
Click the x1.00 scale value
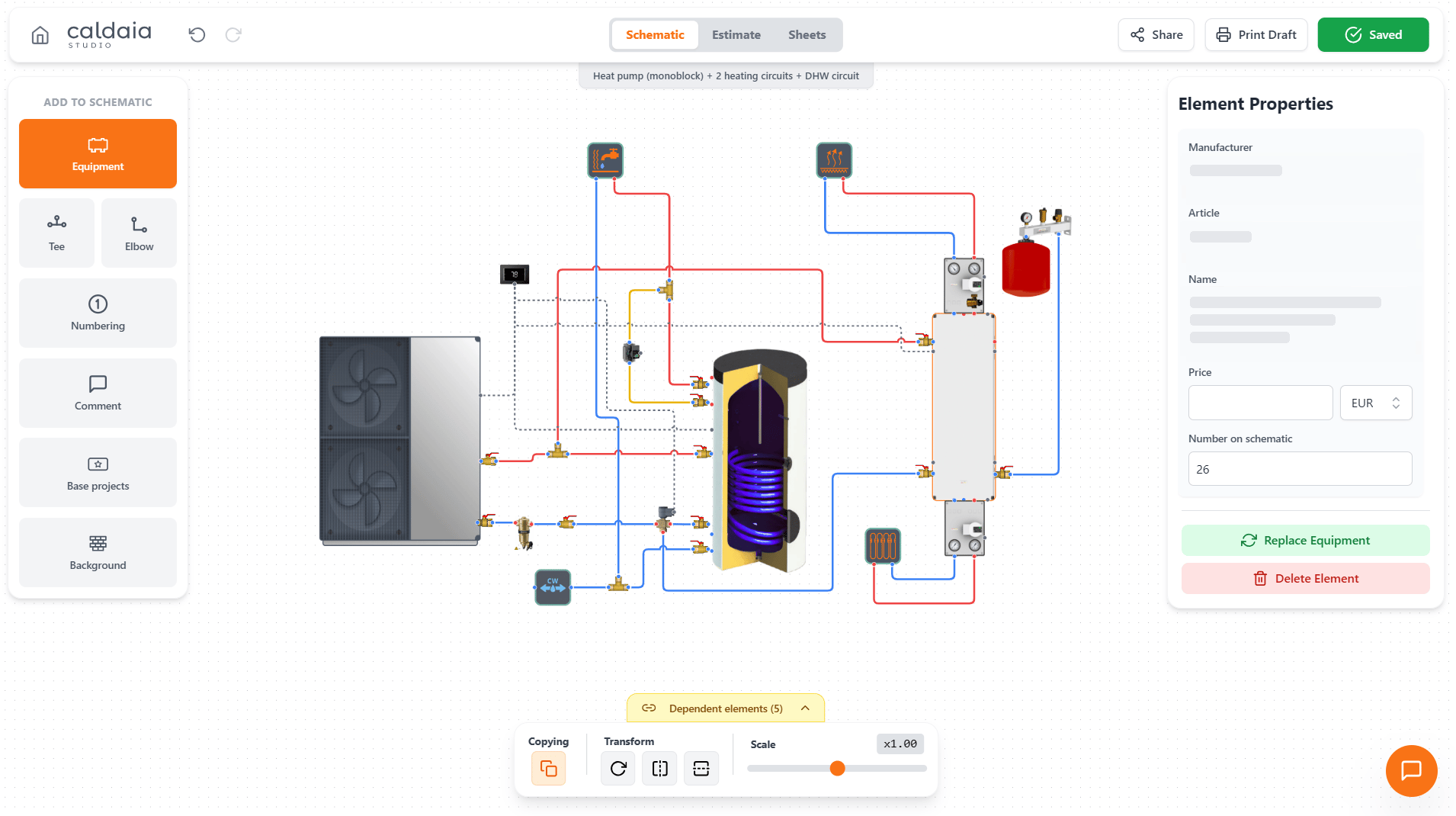900,744
